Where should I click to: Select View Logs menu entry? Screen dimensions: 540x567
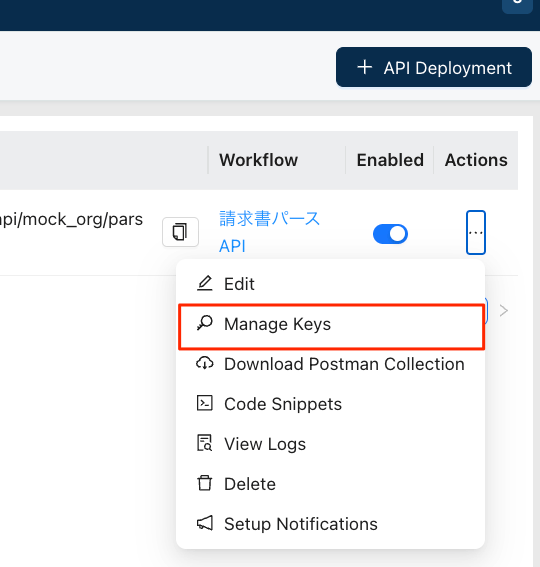click(x=331, y=444)
